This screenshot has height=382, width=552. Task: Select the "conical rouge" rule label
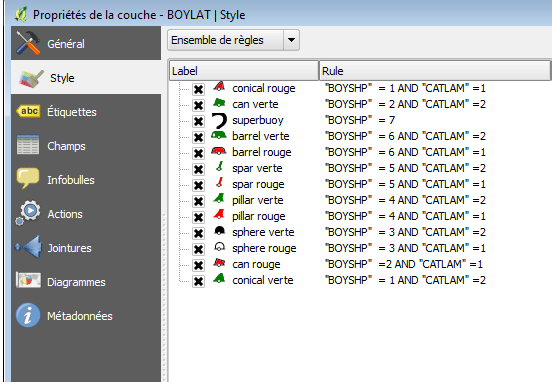[x=264, y=88]
